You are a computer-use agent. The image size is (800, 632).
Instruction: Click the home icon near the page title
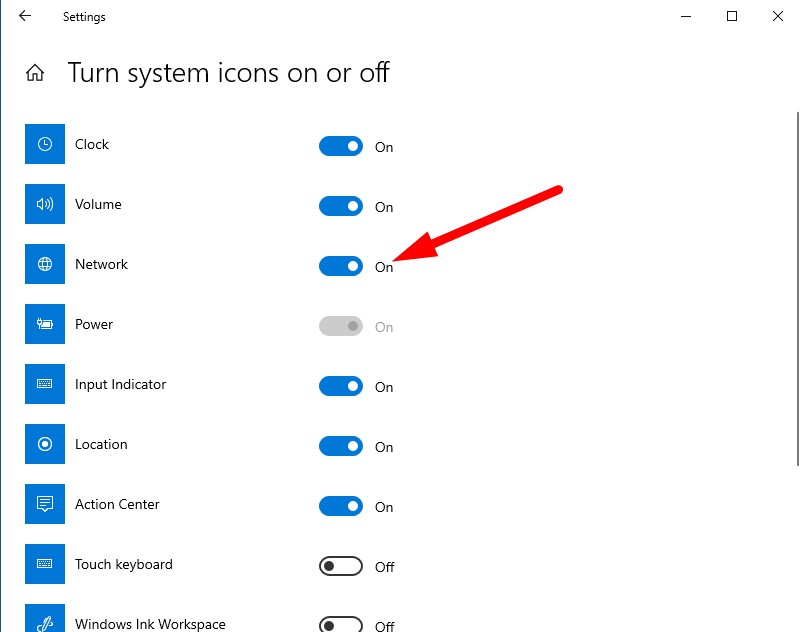[x=34, y=72]
